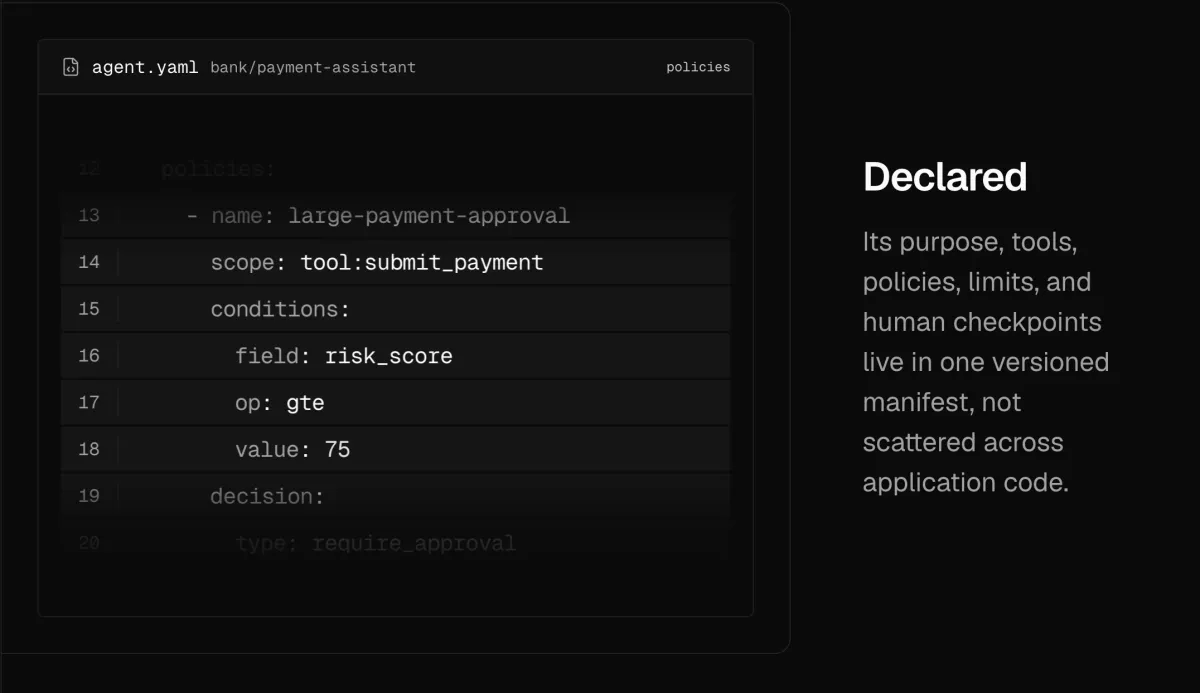Click line number 19 in the gutter
This screenshot has height=693, width=1200.
[89, 496]
